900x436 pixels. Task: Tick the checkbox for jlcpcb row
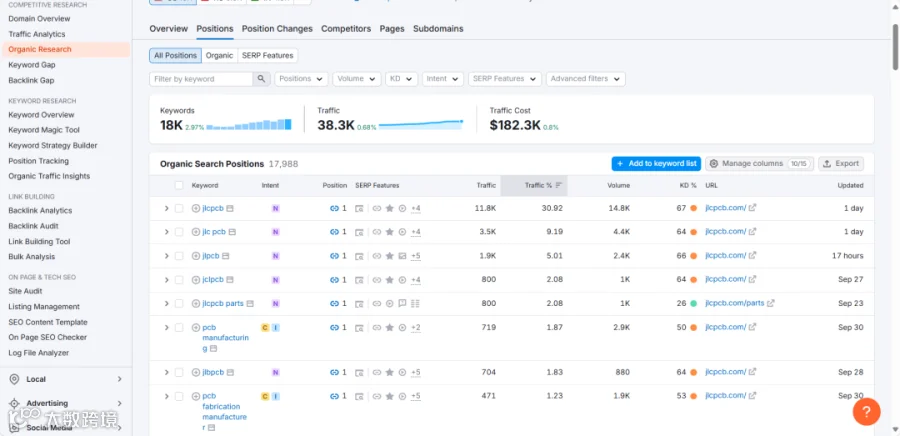click(x=179, y=208)
